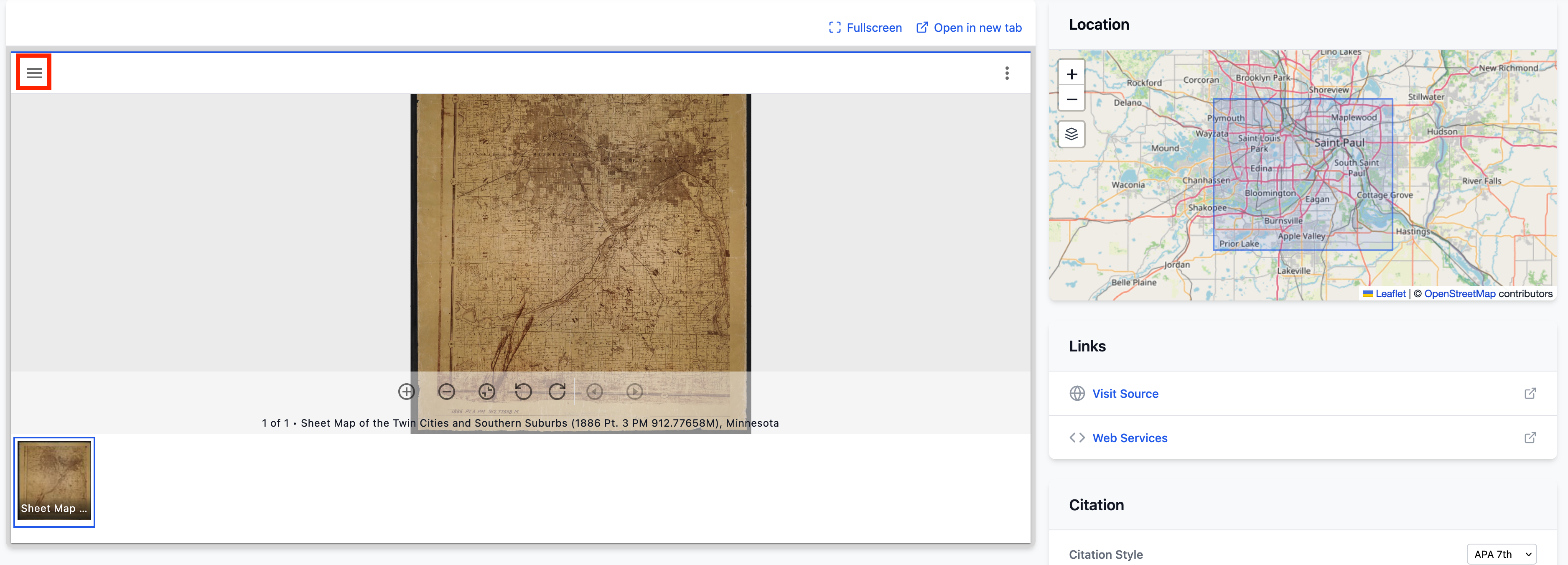Click external-link icon in Visit Source row
1568x565 pixels.
tap(1530, 393)
